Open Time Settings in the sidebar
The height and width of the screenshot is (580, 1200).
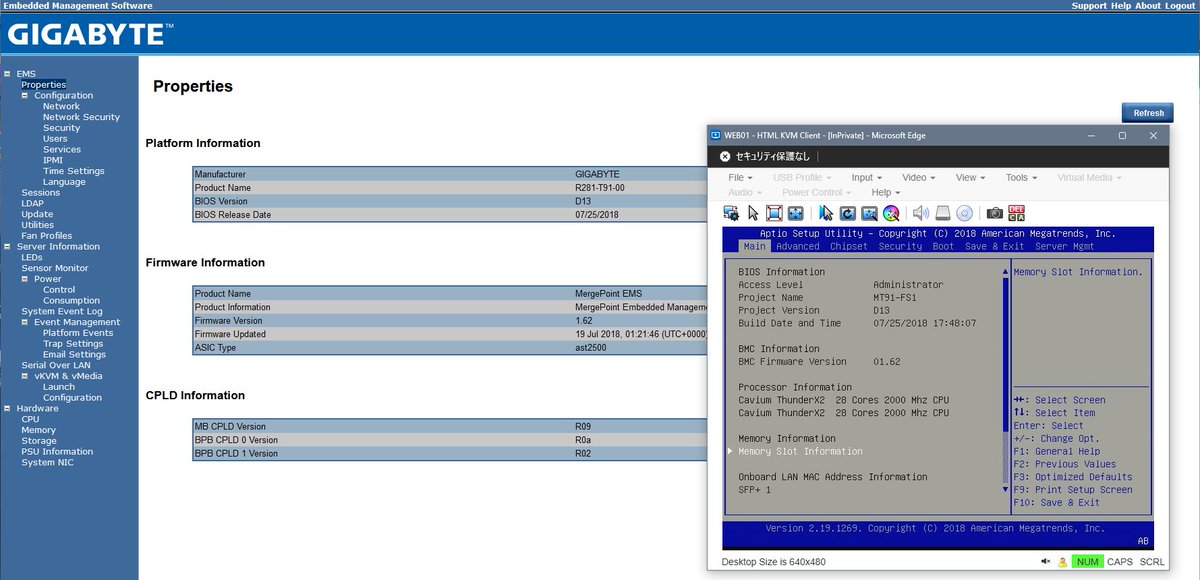point(73,171)
